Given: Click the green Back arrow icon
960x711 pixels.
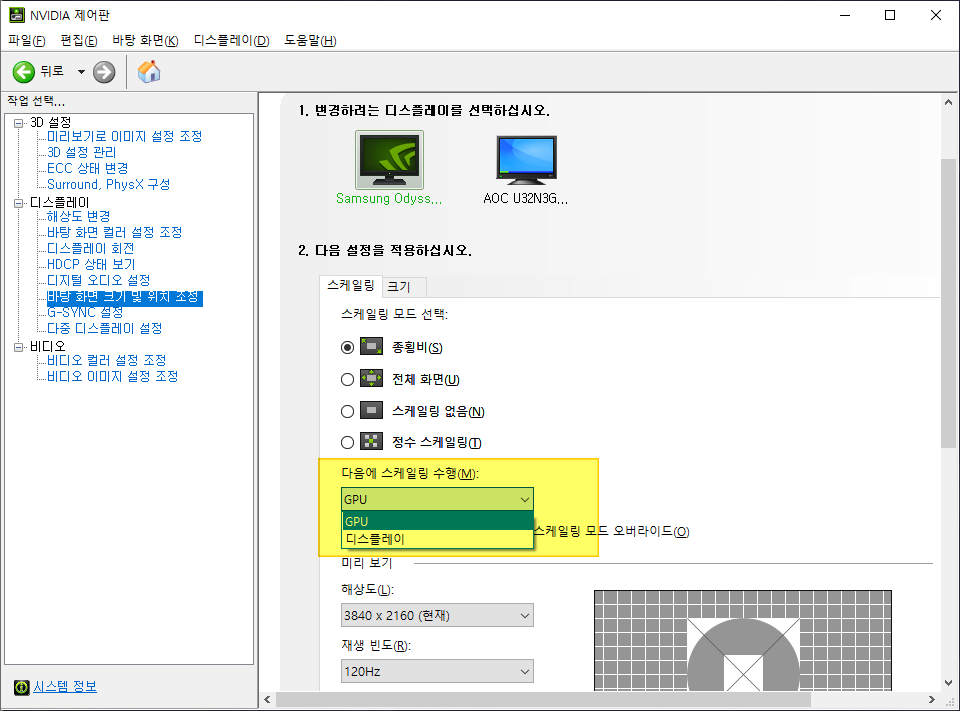Looking at the screenshot, I should click(24, 72).
